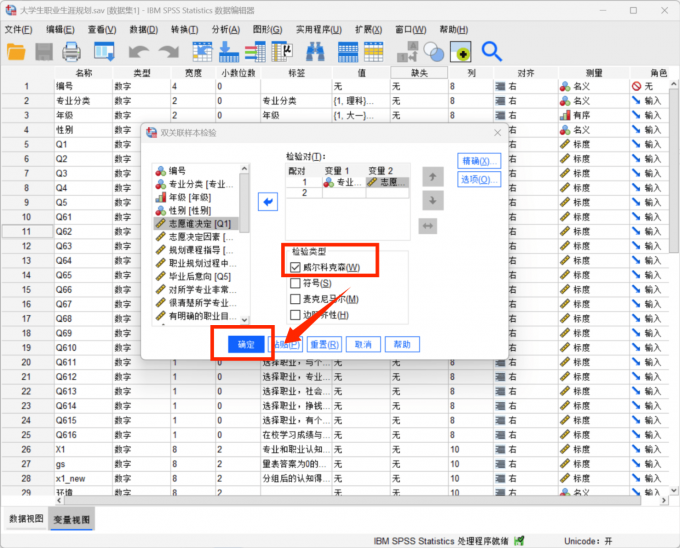Image resolution: width=680 pixels, height=548 pixels.
Task: Close the 双关联样本检验 dialog
Action: pos(497,133)
